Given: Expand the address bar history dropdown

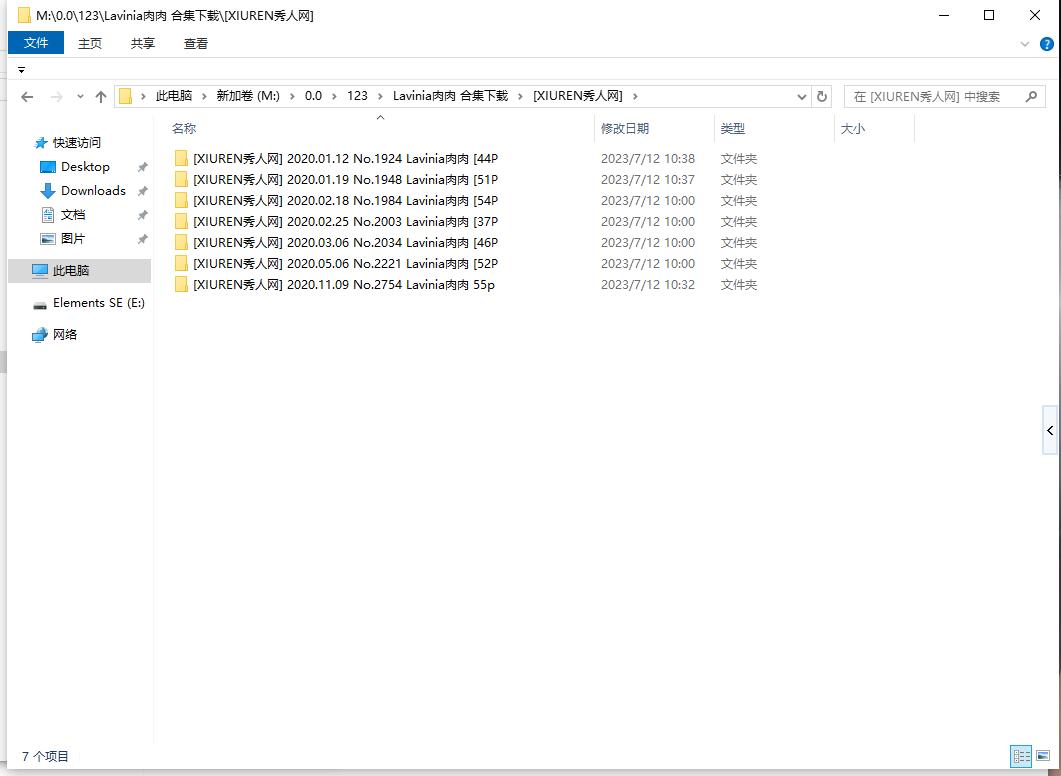Looking at the screenshot, I should pos(802,97).
